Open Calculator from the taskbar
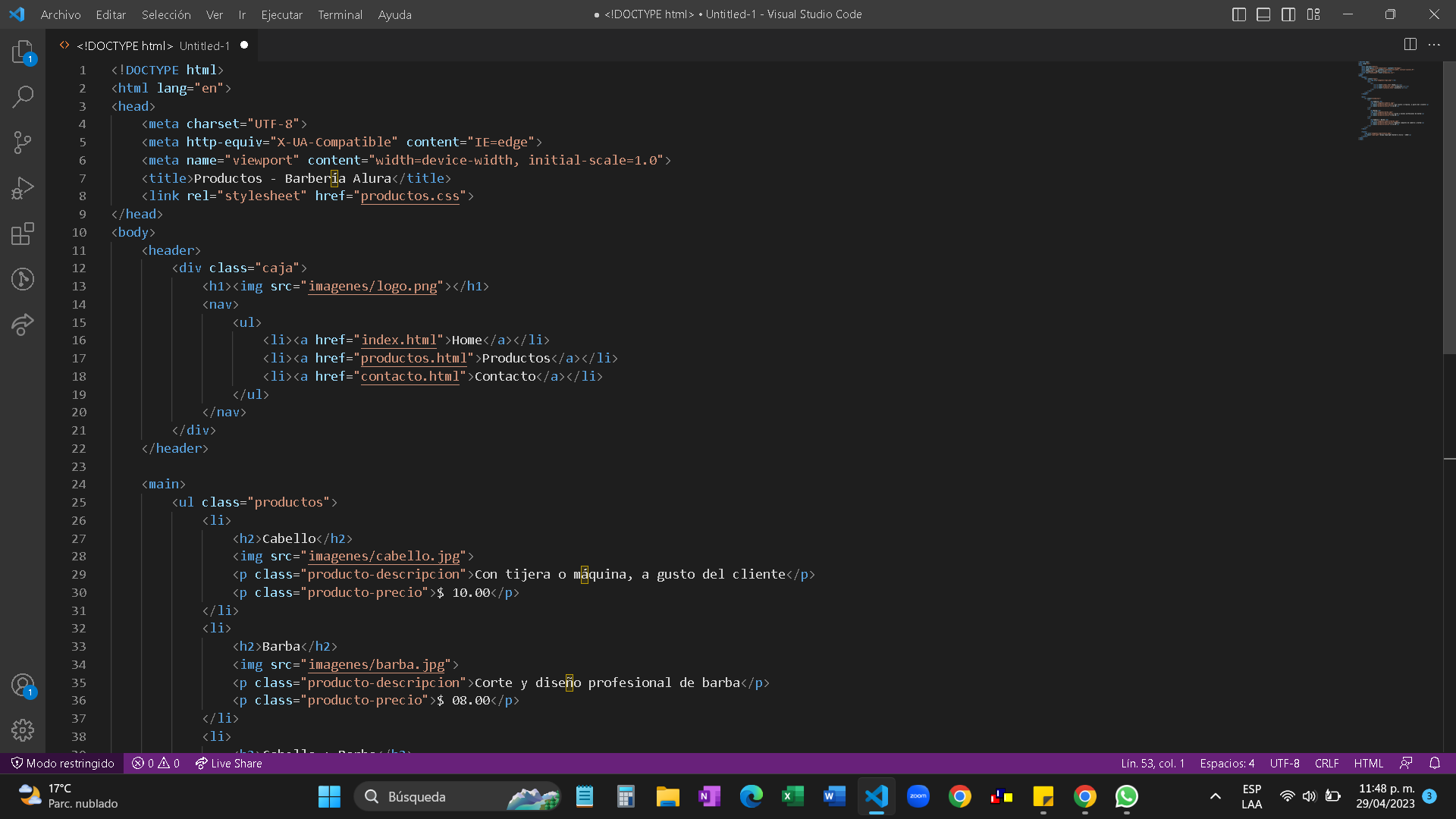Image resolution: width=1456 pixels, height=819 pixels. point(626,796)
